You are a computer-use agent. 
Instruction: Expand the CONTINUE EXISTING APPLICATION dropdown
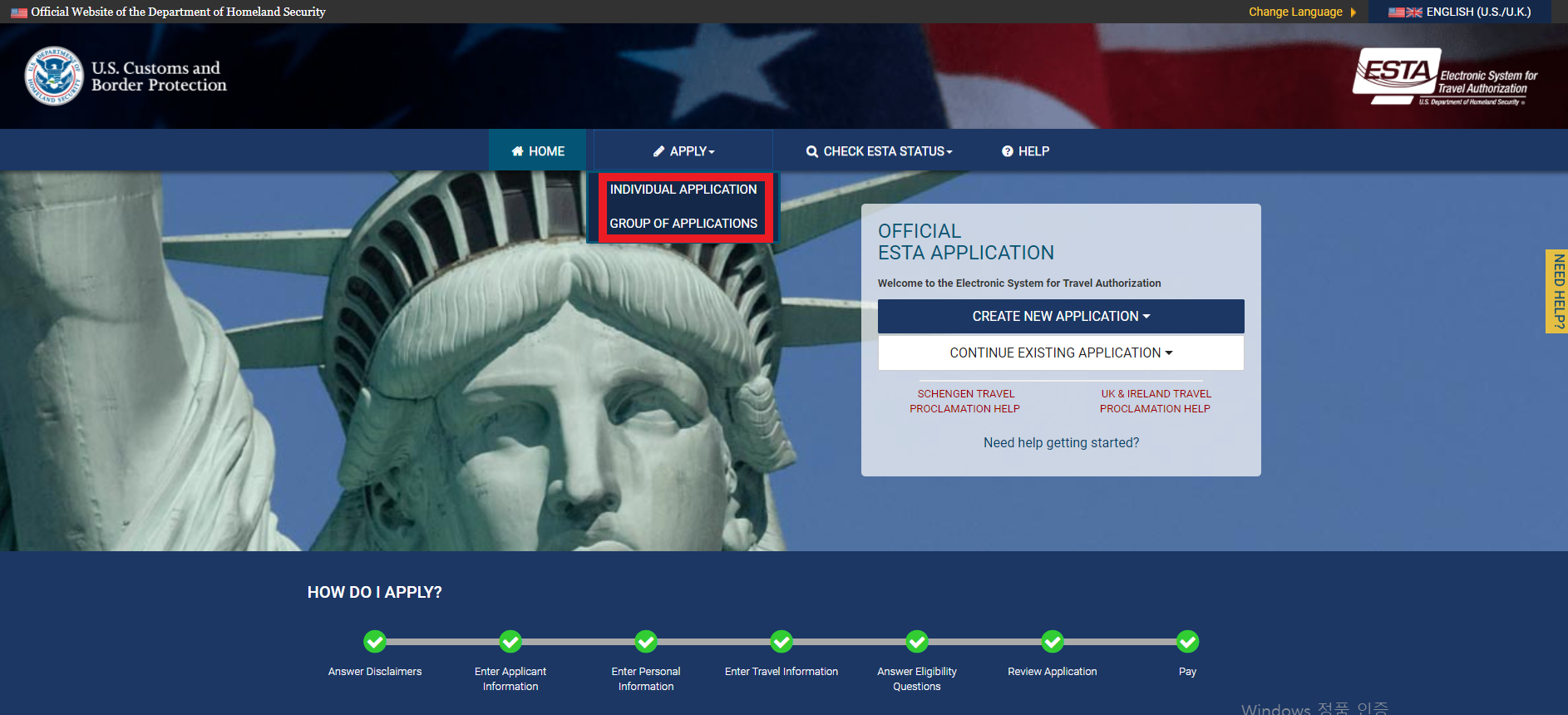click(x=1061, y=353)
